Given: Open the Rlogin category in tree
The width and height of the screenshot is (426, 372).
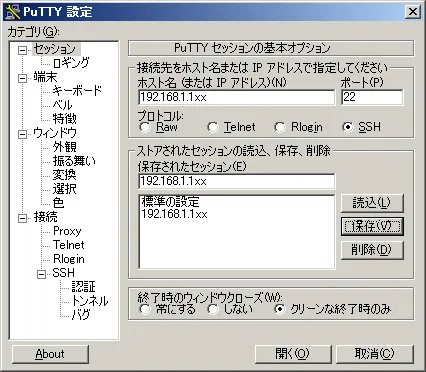Looking at the screenshot, I should pyautogui.click(x=69, y=259).
